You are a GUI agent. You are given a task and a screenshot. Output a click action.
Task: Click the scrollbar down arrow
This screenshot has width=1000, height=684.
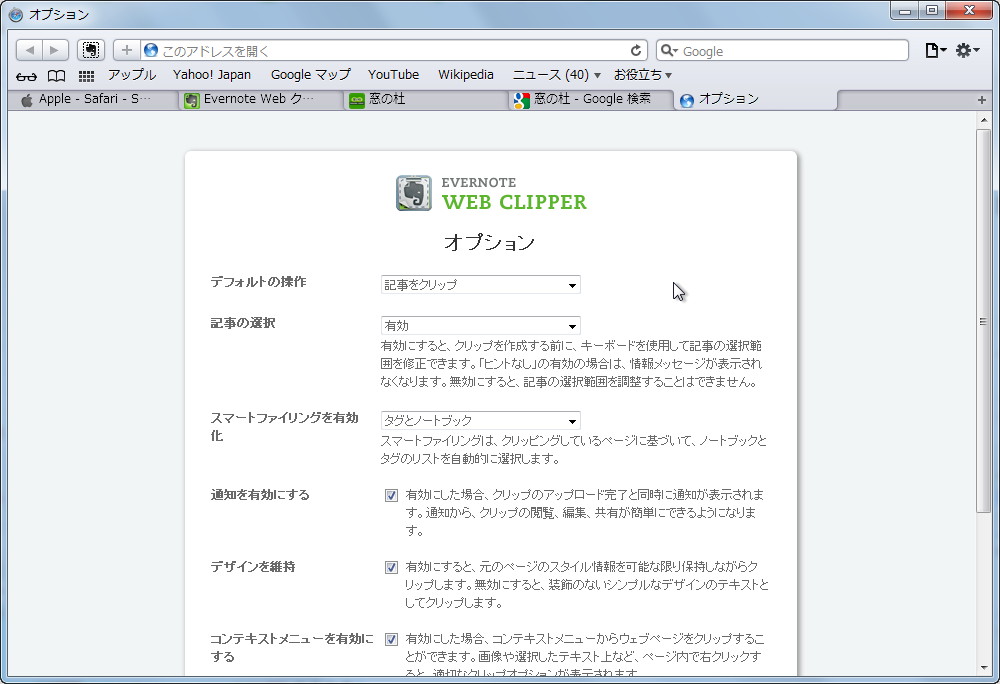[983, 668]
